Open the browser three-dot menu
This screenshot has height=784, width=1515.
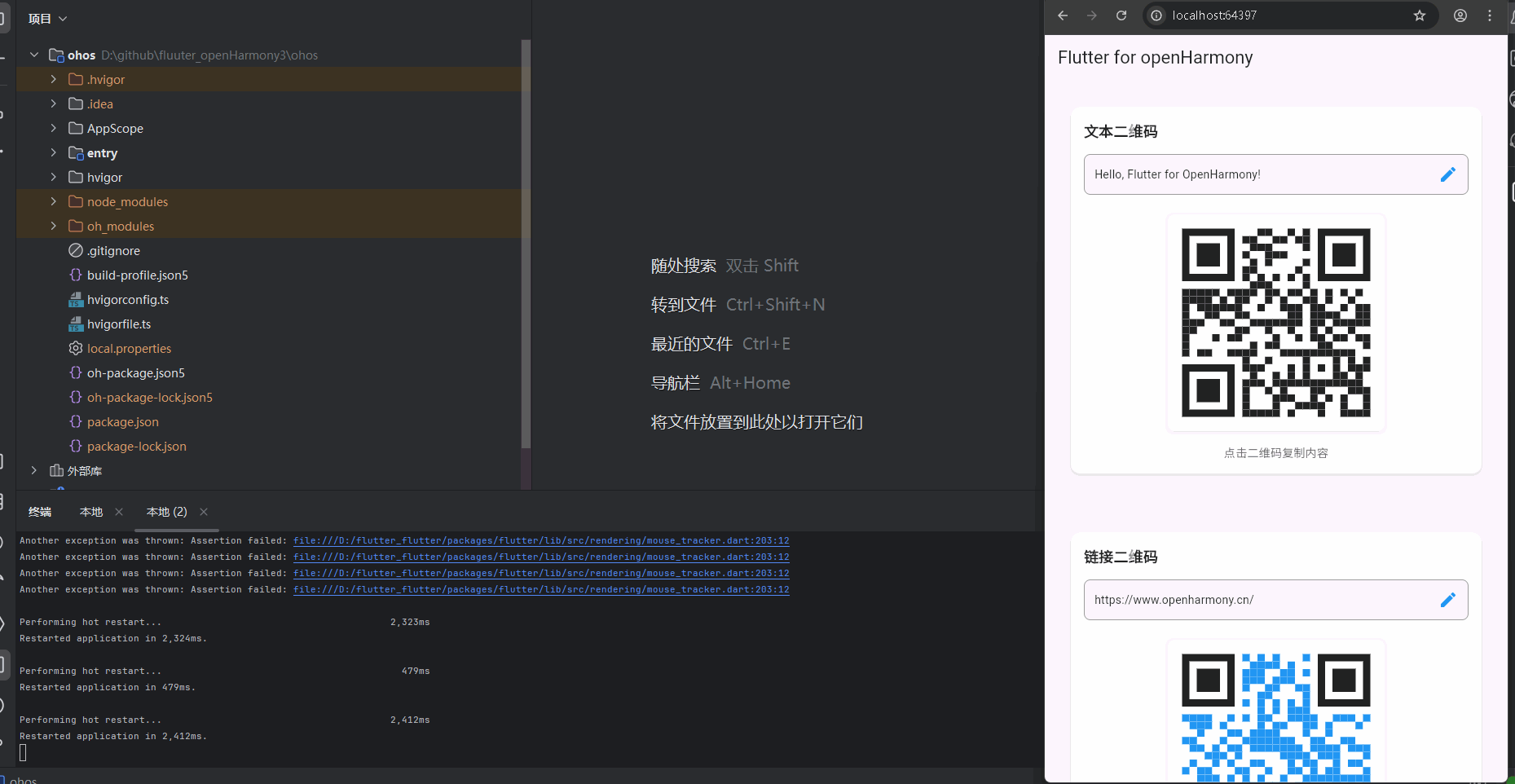[x=1490, y=15]
